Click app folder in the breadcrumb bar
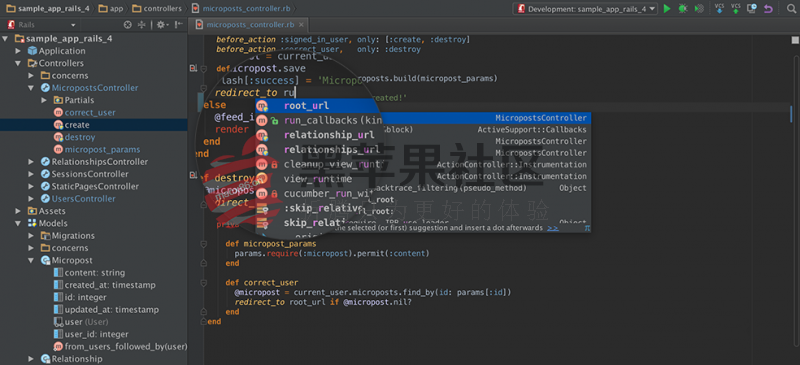 pos(110,9)
